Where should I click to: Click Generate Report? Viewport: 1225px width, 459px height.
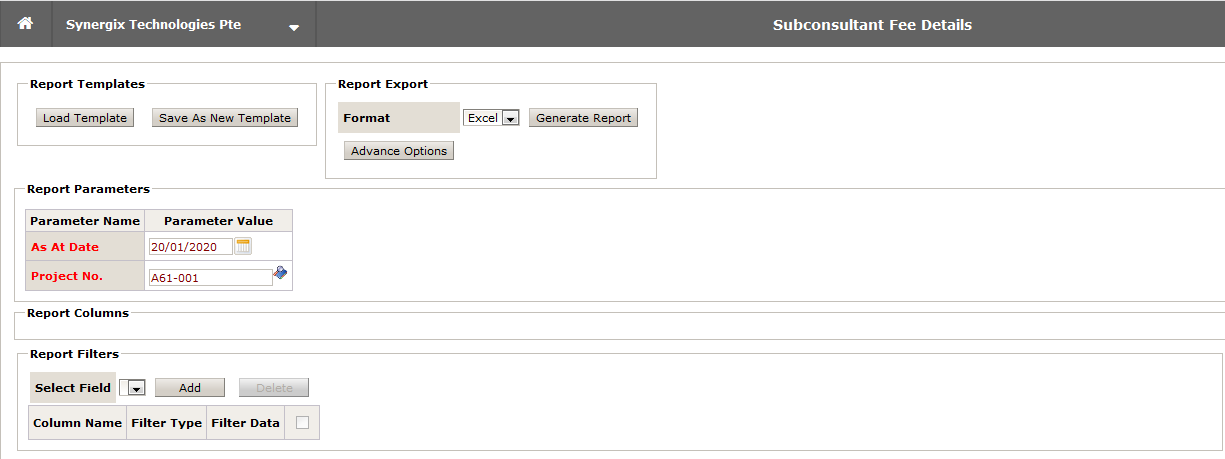tap(583, 118)
